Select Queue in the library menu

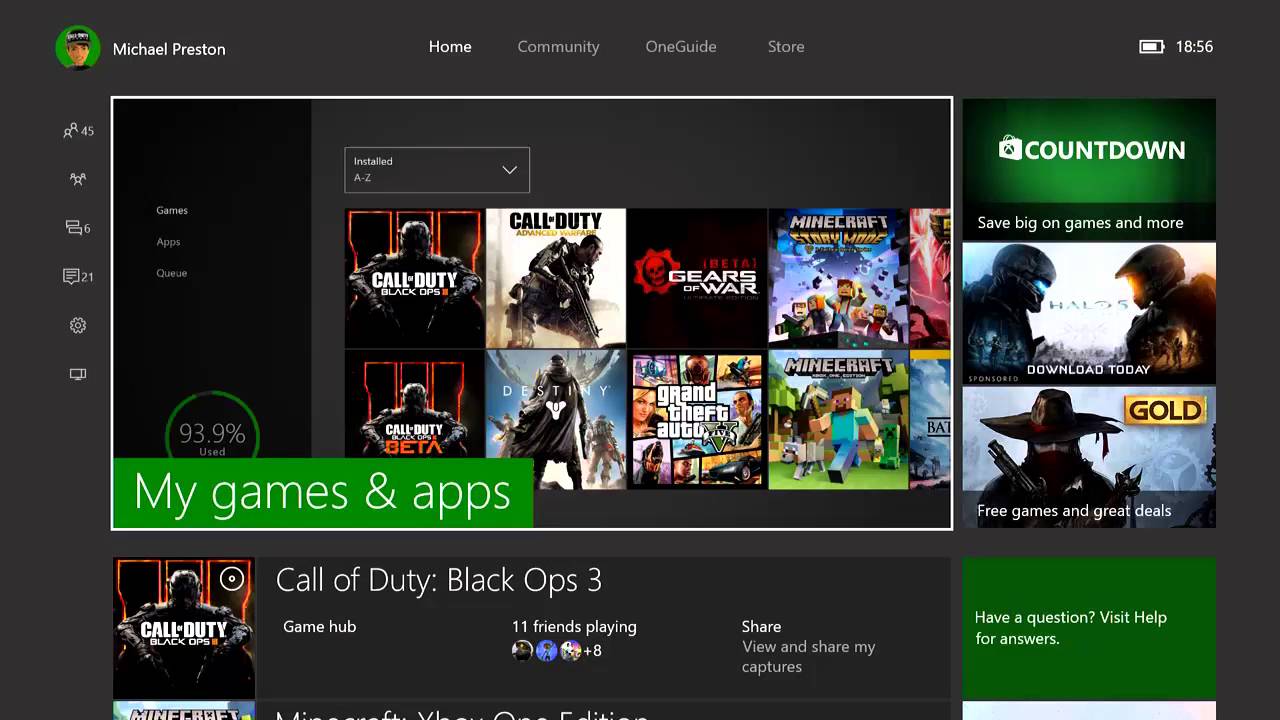click(171, 273)
